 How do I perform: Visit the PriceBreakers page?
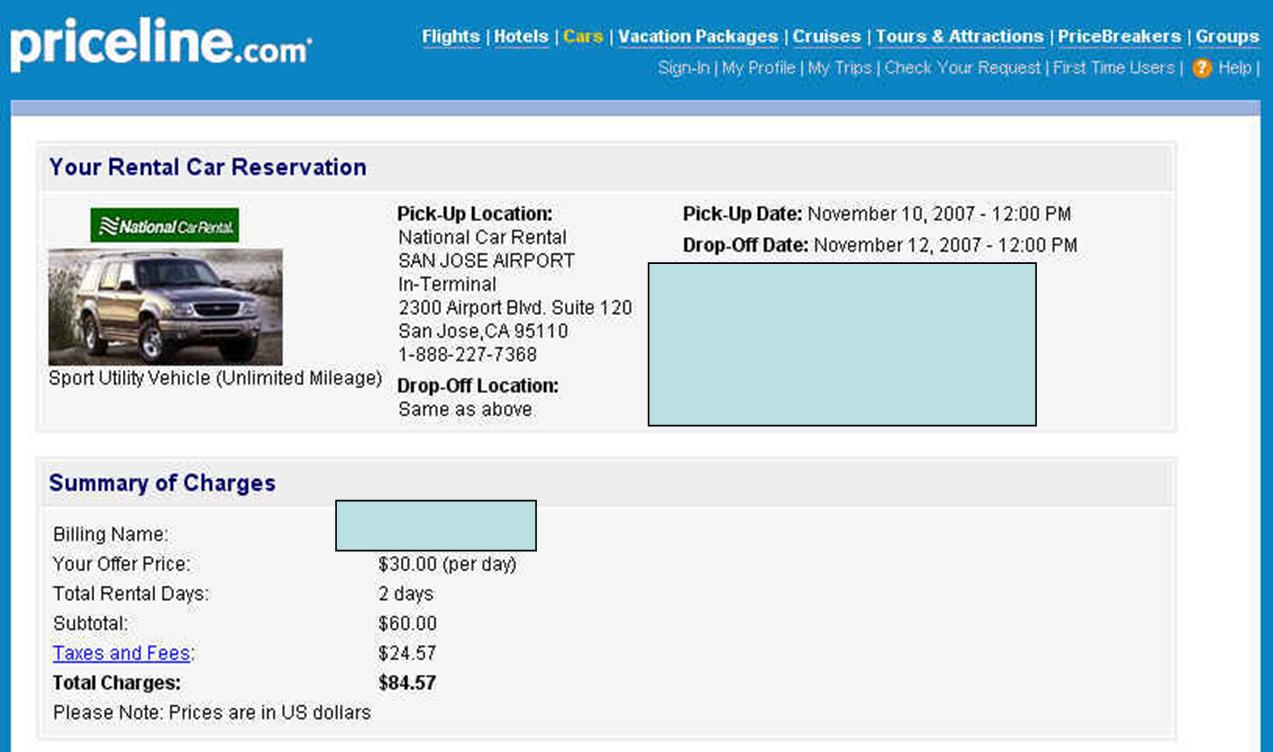tap(1120, 36)
